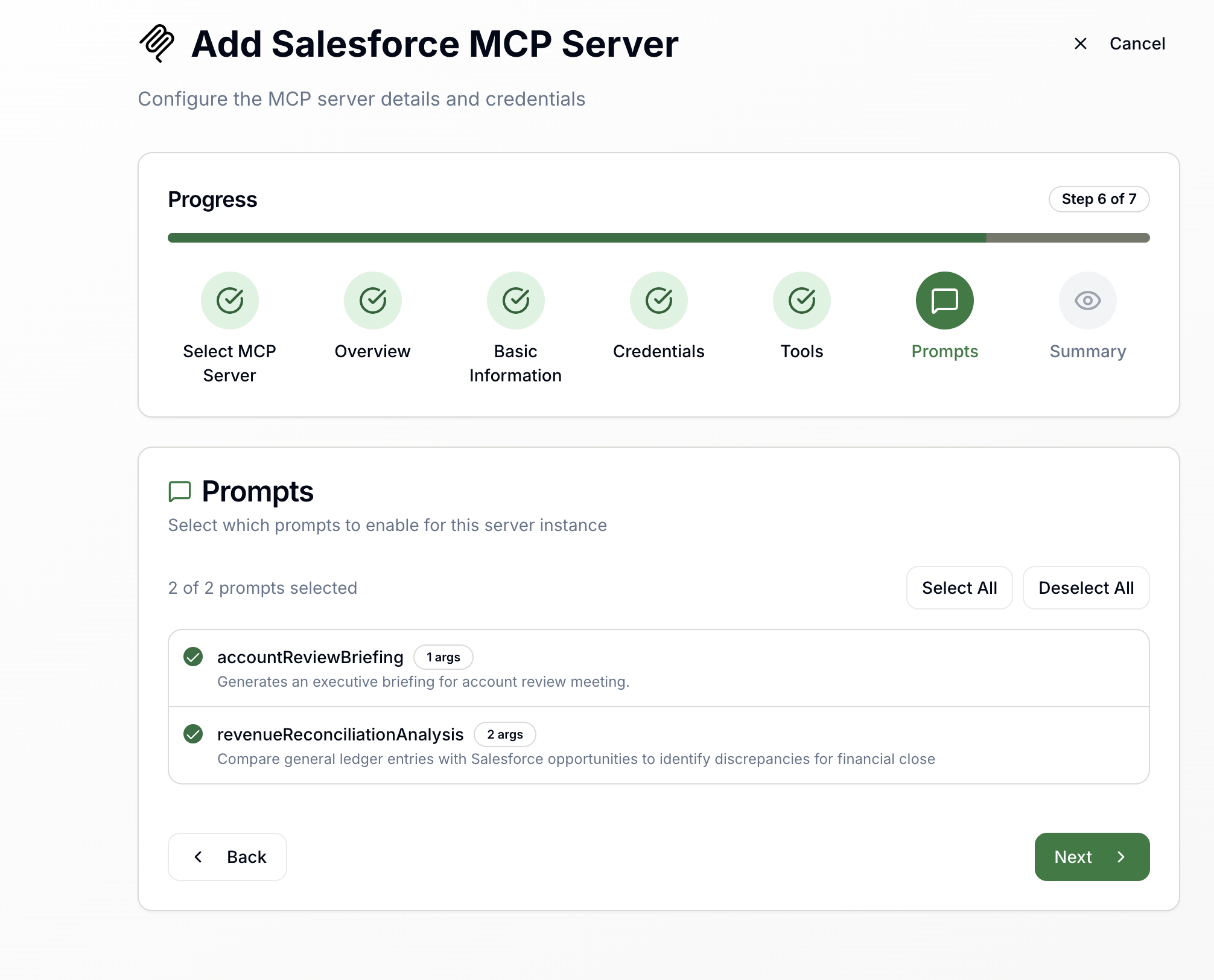1214x980 pixels.
Task: Go to the Credentials step label
Action: [x=659, y=351]
